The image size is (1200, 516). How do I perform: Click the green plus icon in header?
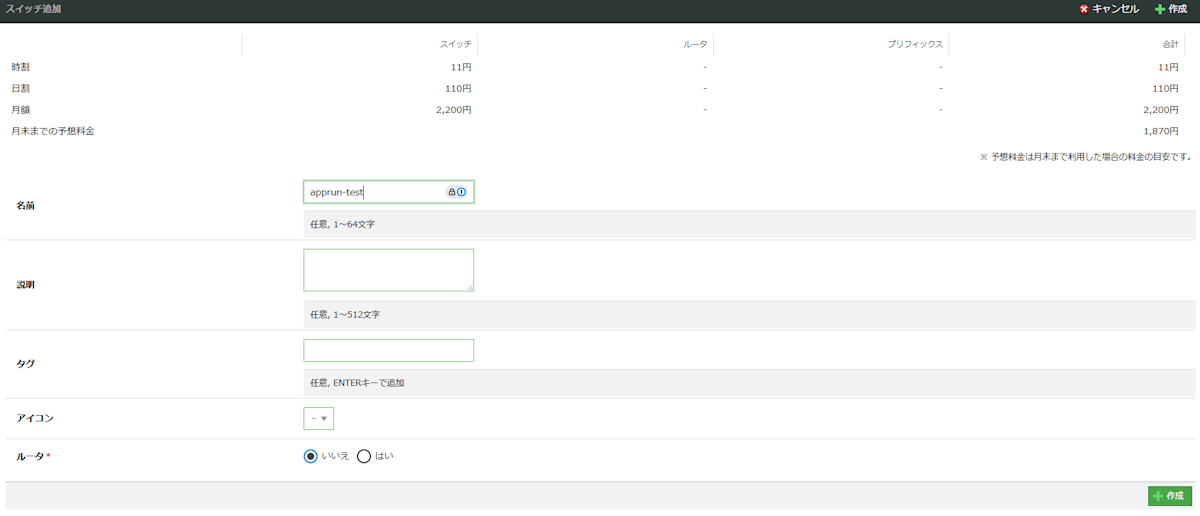(1160, 9)
